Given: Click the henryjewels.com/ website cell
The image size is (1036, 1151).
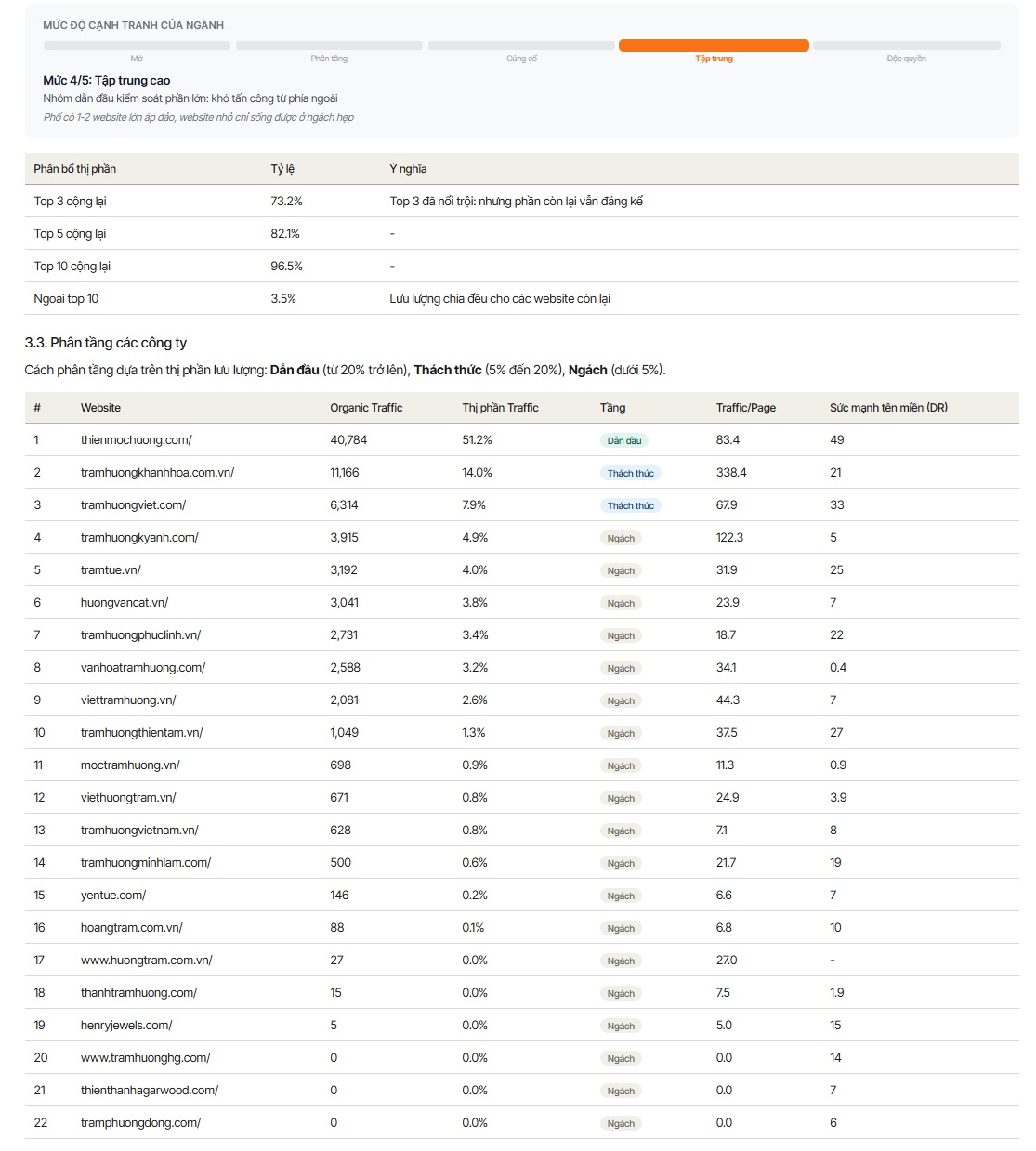Looking at the screenshot, I should [x=126, y=1026].
